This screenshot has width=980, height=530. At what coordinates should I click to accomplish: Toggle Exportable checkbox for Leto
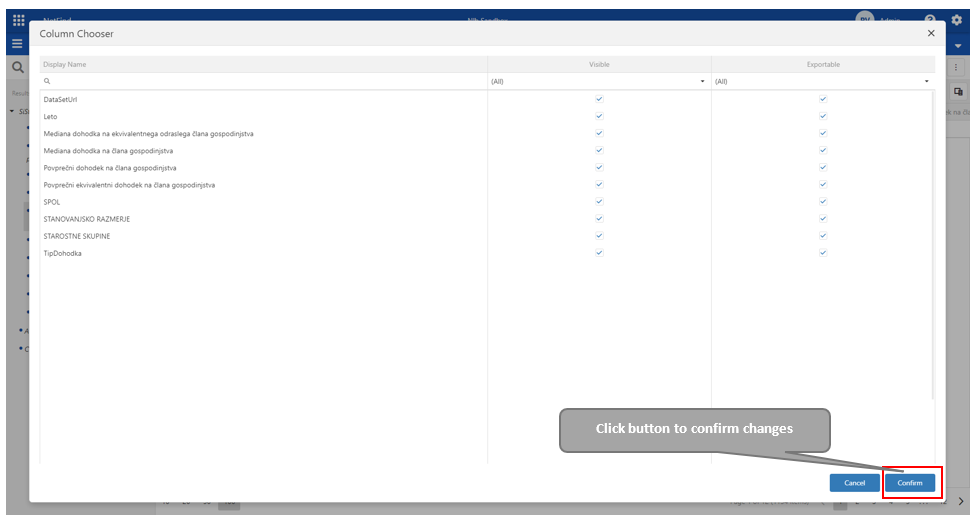coord(823,116)
